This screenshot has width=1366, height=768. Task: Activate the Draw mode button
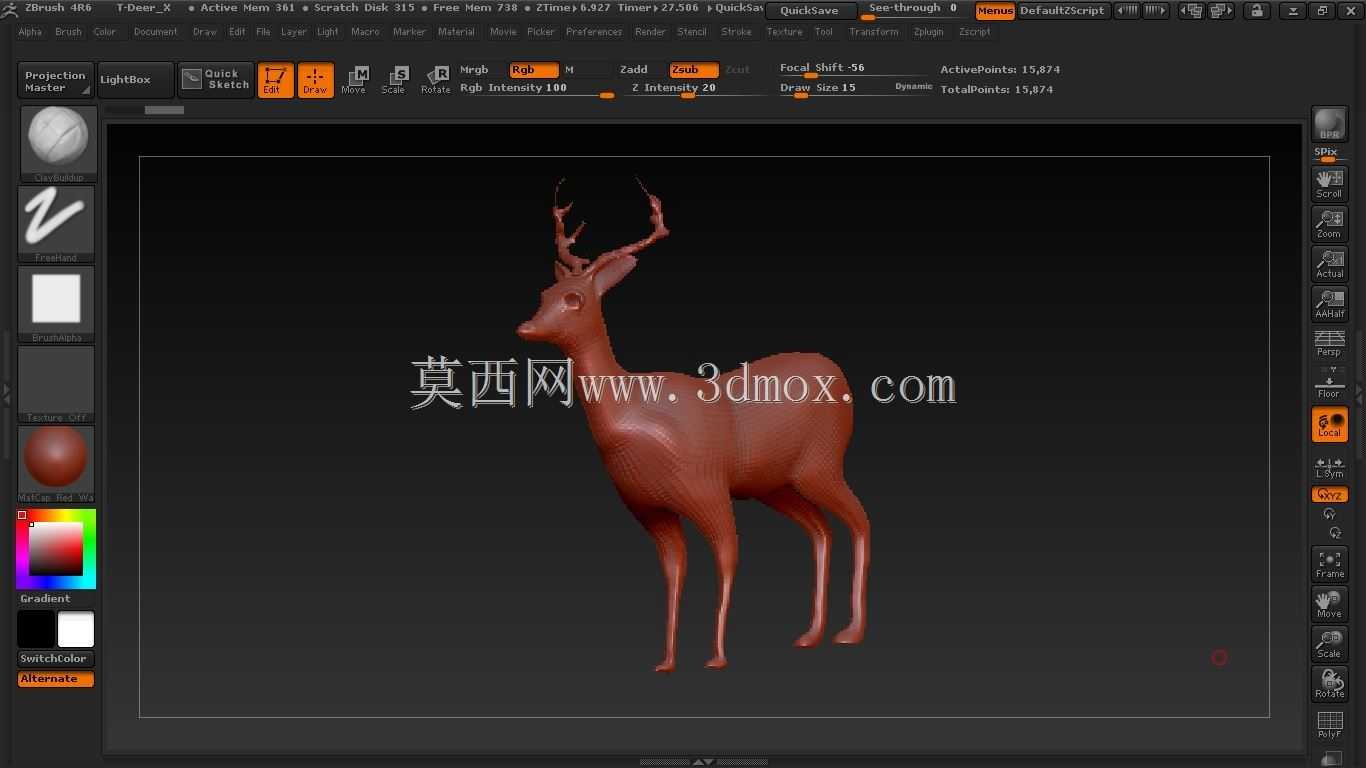[315, 80]
